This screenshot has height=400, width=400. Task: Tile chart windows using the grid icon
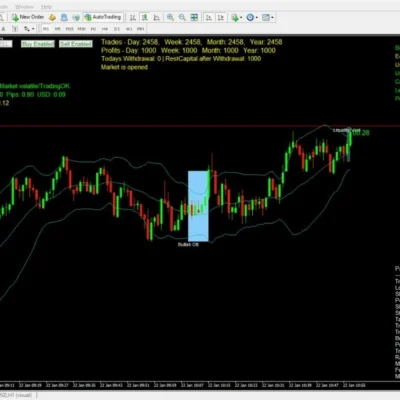tap(194, 17)
